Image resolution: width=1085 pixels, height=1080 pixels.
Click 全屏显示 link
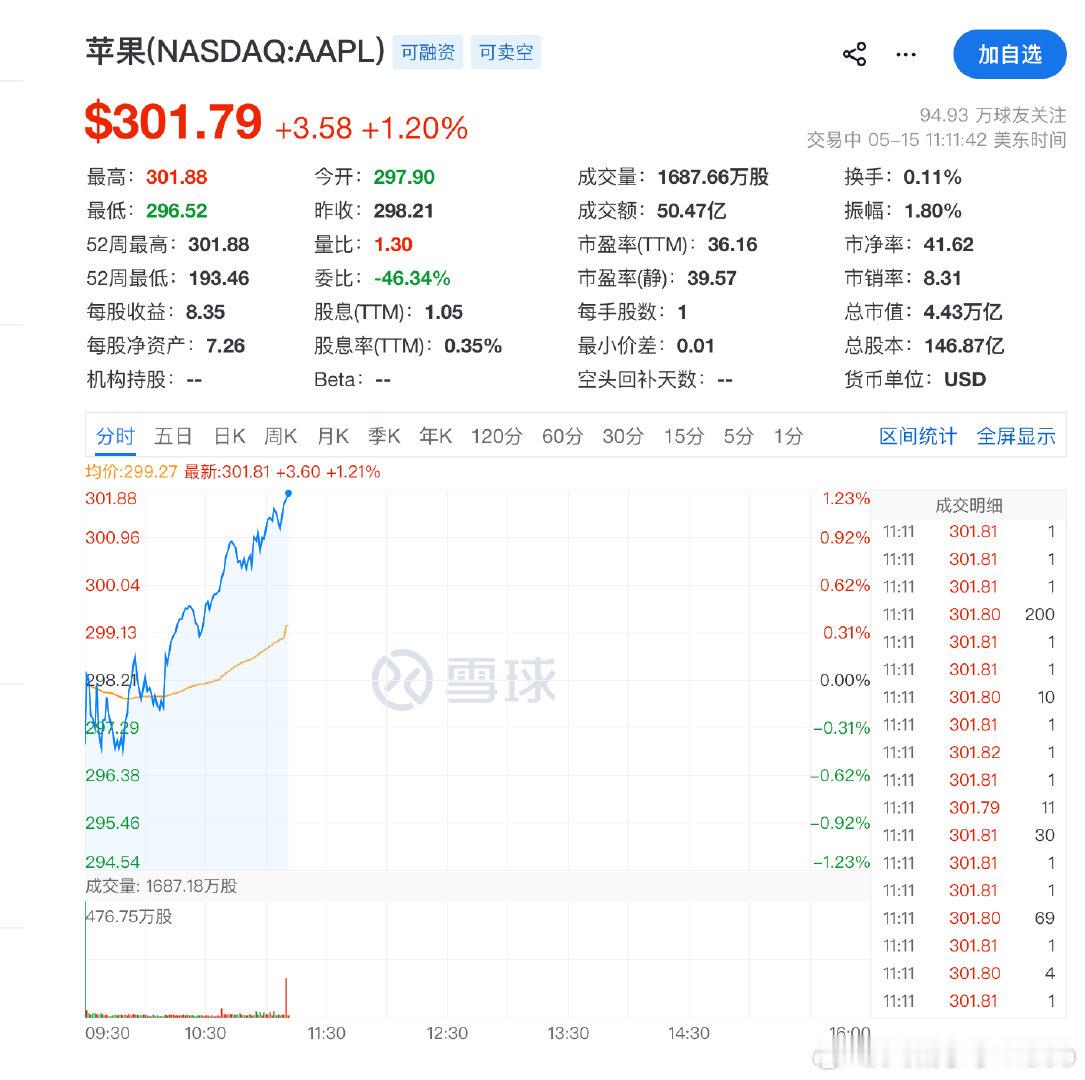pyautogui.click(x=1016, y=436)
